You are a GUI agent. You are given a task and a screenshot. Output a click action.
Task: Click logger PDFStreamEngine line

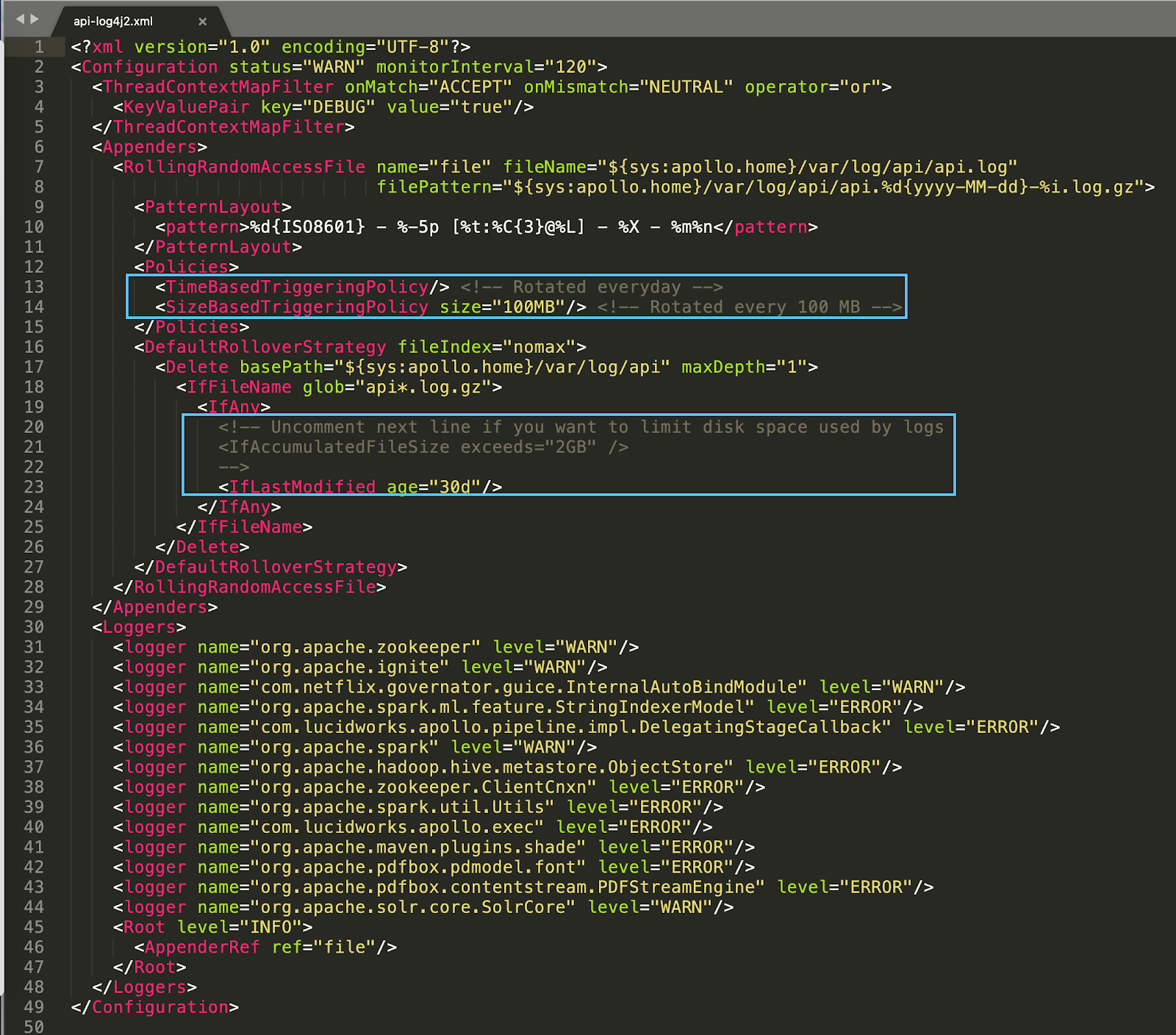pos(523,887)
